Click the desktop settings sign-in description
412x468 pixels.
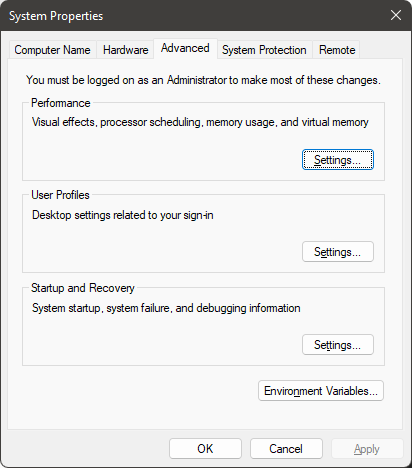123,215
